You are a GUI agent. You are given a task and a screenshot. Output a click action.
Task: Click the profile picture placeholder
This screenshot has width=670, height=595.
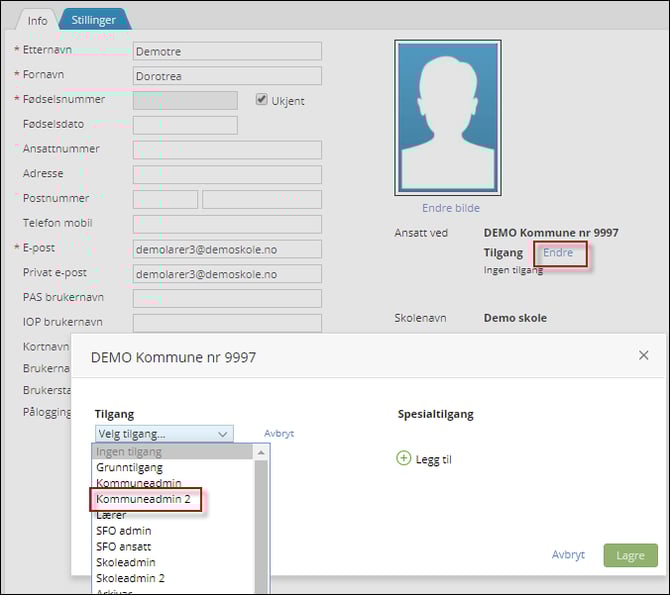pyautogui.click(x=448, y=117)
